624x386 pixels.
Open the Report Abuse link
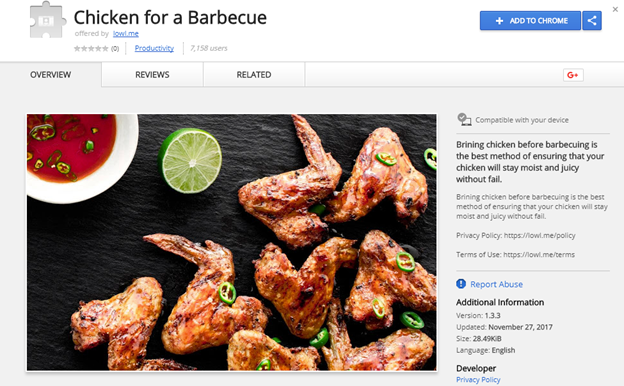tap(496, 284)
